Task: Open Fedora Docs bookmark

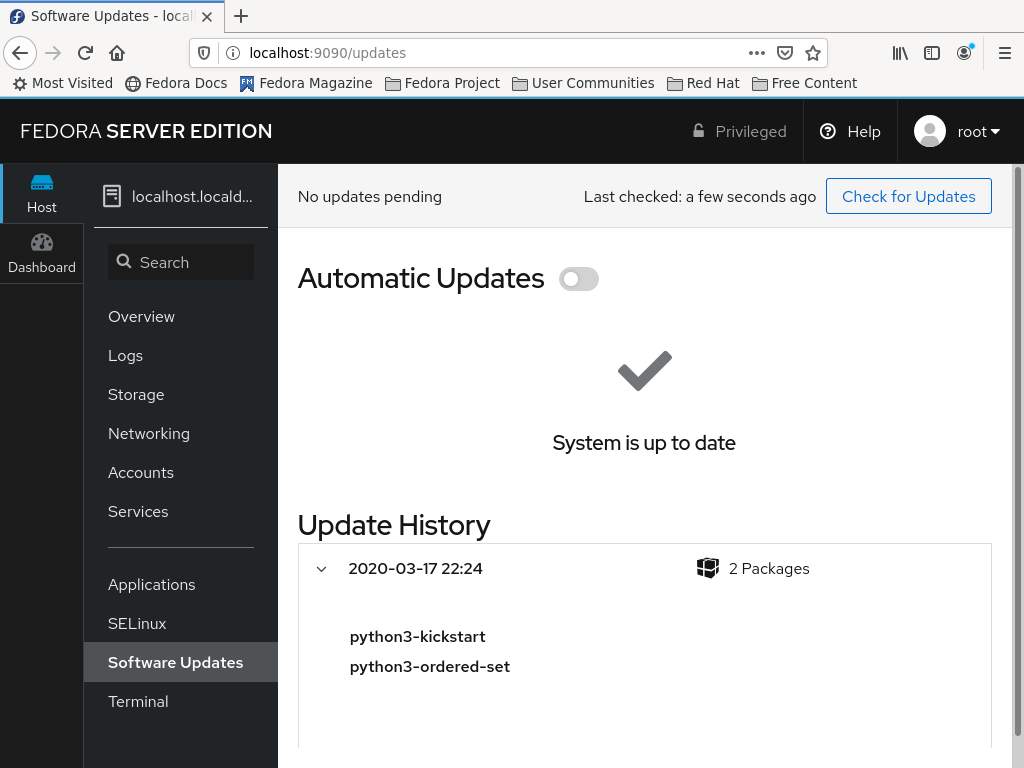Action: (176, 84)
